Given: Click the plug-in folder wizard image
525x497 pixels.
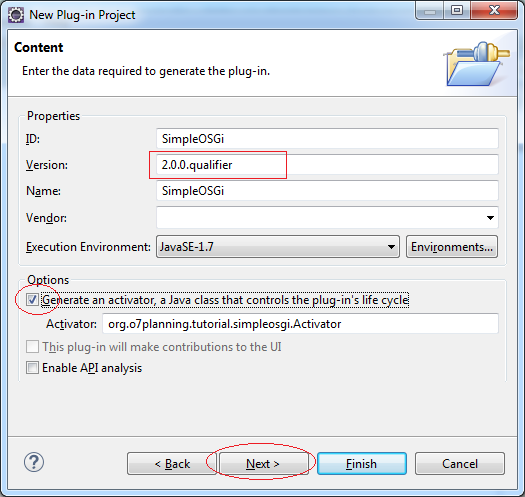Looking at the screenshot, I should click(477, 63).
